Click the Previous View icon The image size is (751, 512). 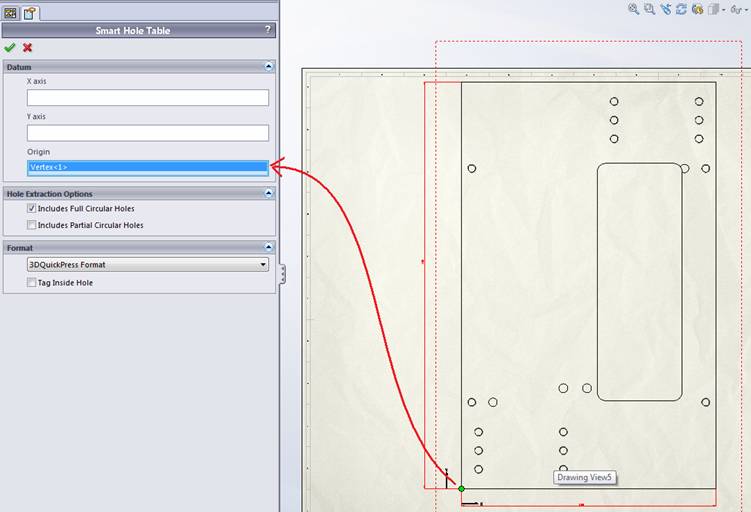666,9
